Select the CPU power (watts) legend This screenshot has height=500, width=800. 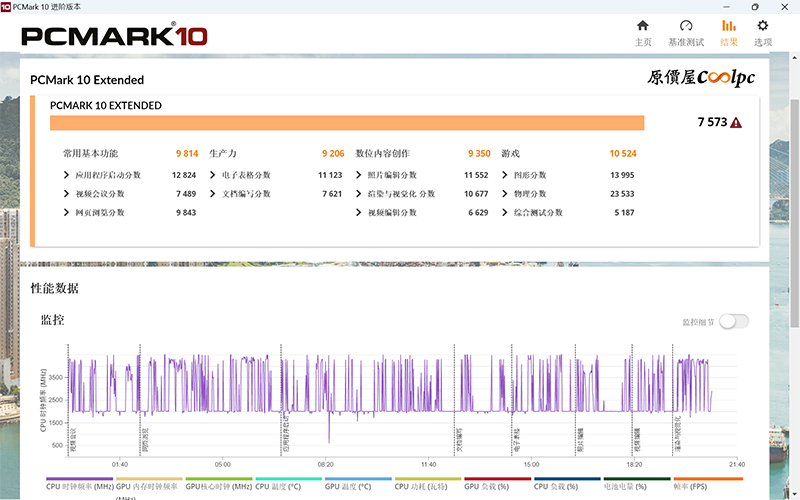428,484
